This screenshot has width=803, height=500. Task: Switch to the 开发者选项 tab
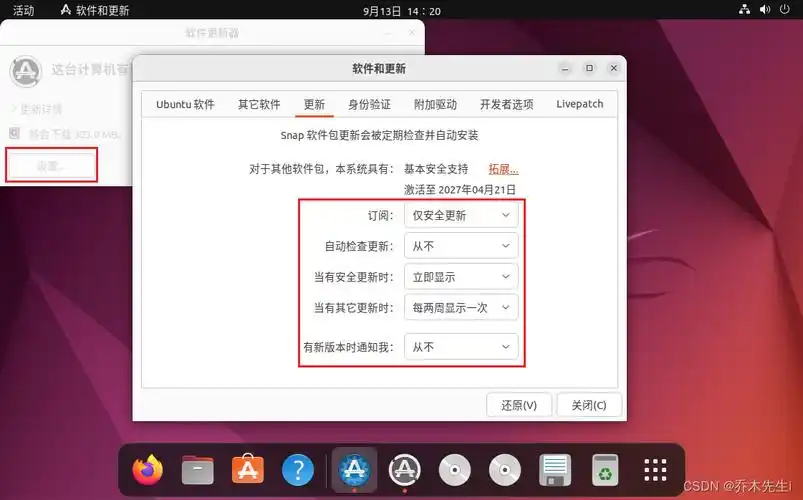pyautogui.click(x=506, y=105)
